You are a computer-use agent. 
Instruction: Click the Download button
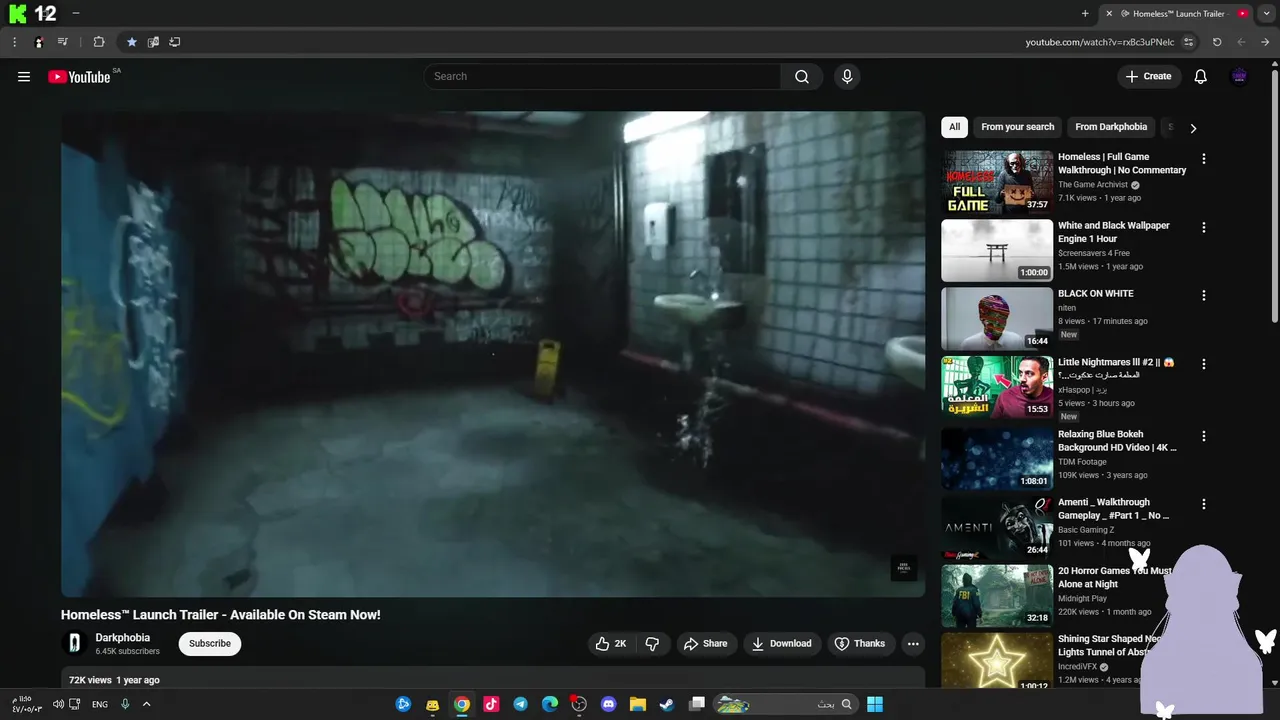click(782, 644)
